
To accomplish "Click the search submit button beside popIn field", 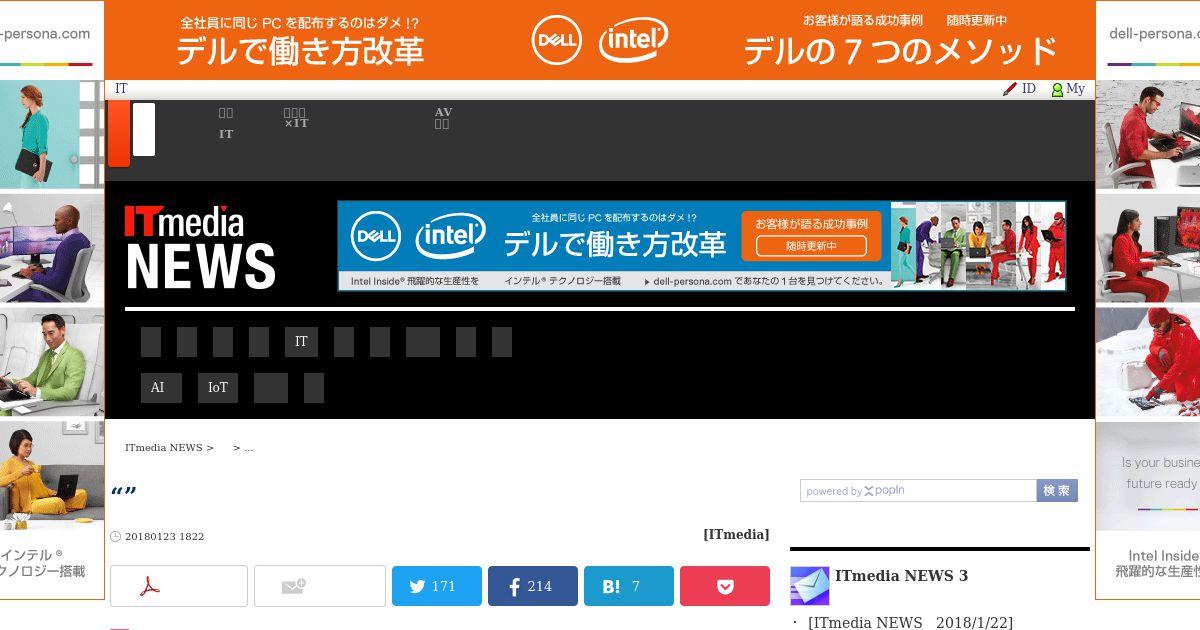I will tap(1057, 491).
